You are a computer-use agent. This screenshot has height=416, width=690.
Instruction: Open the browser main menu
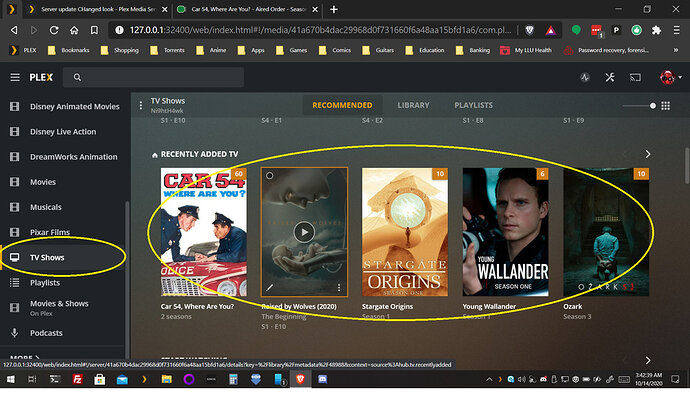(x=676, y=30)
